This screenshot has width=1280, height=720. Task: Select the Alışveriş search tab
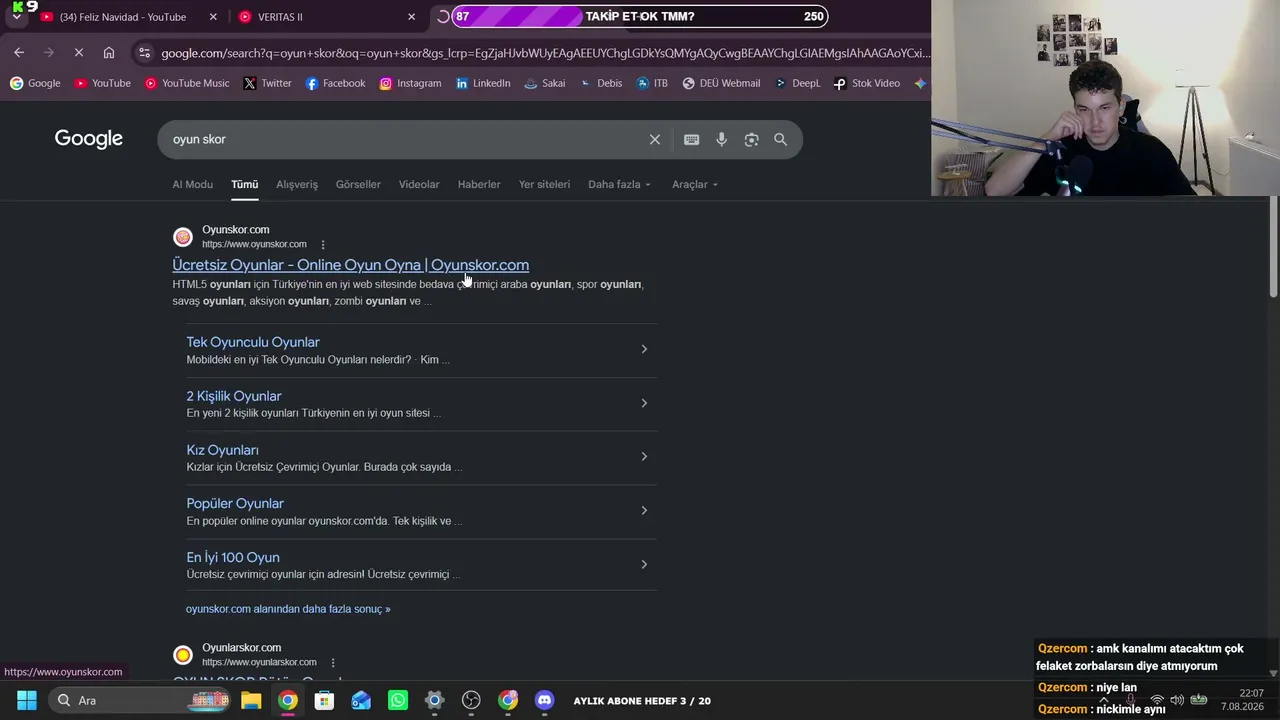pyautogui.click(x=297, y=185)
